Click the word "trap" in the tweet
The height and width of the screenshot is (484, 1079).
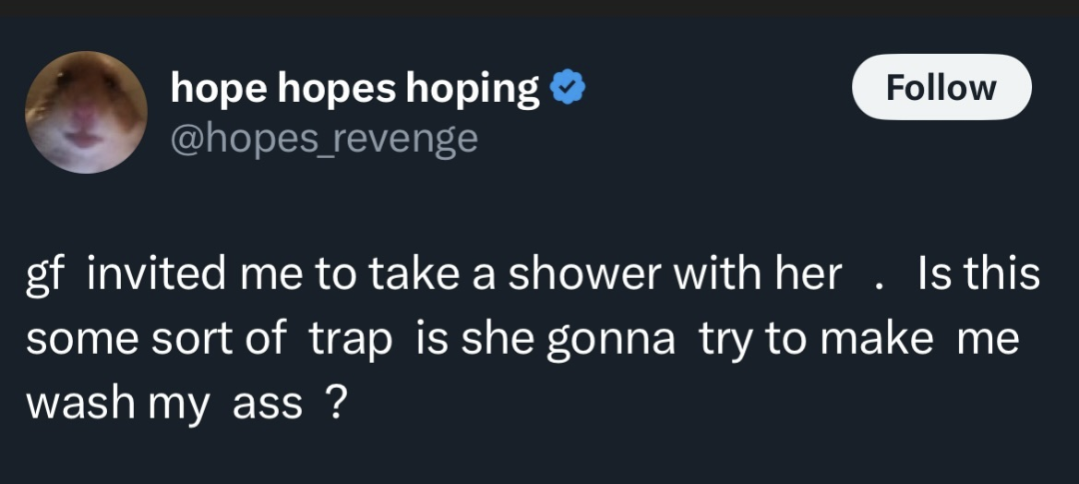[349, 340]
